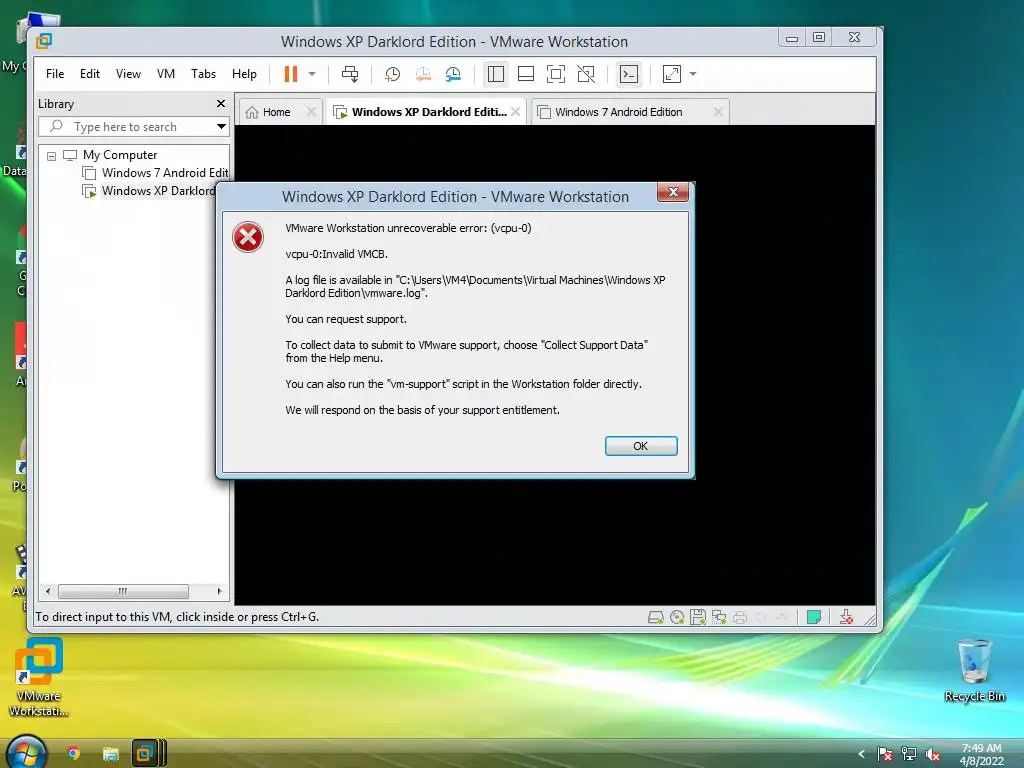Open the stretch display dropdown arrow

click(x=693, y=74)
